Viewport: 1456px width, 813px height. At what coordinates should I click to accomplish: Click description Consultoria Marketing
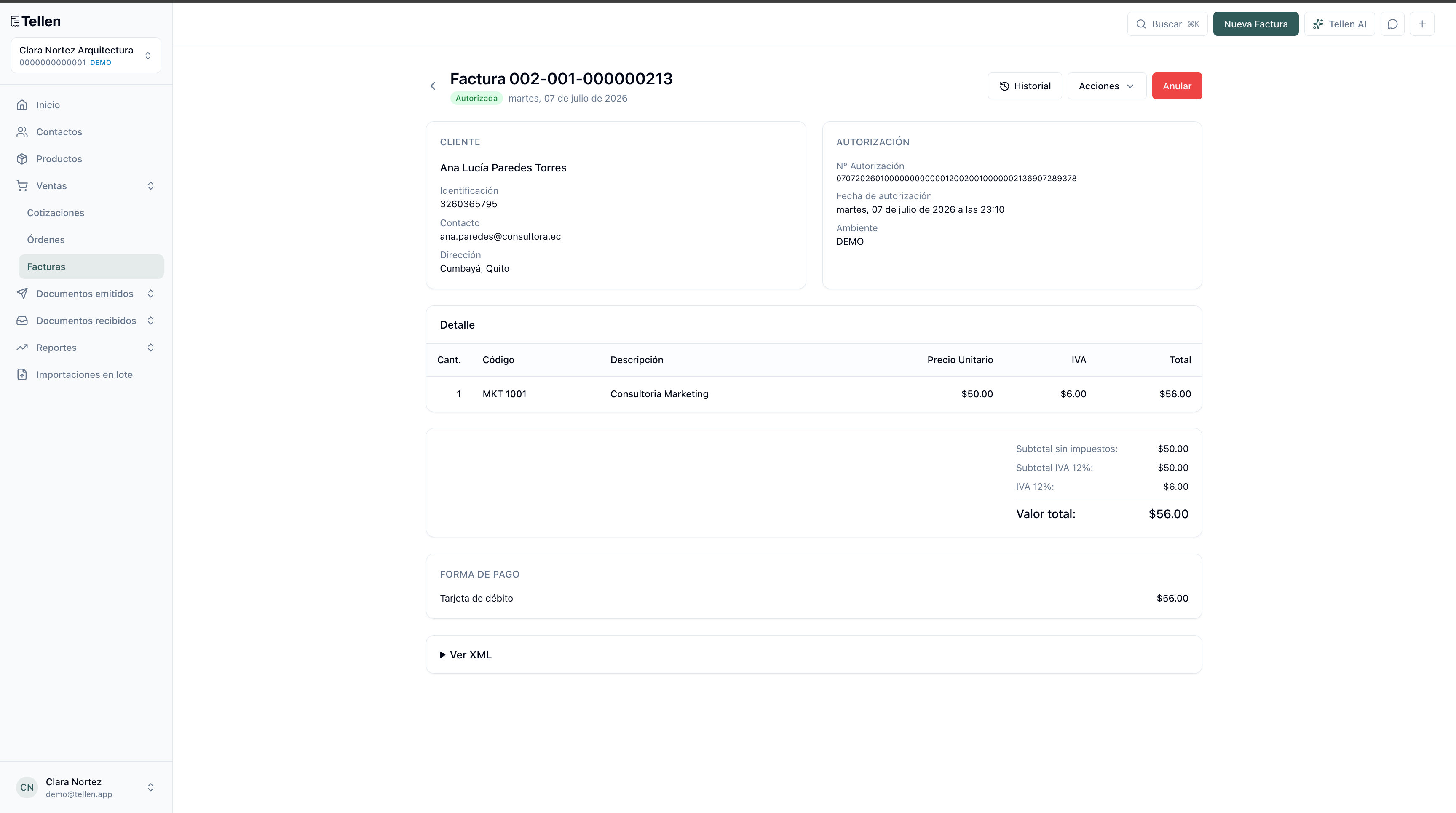[659, 394]
